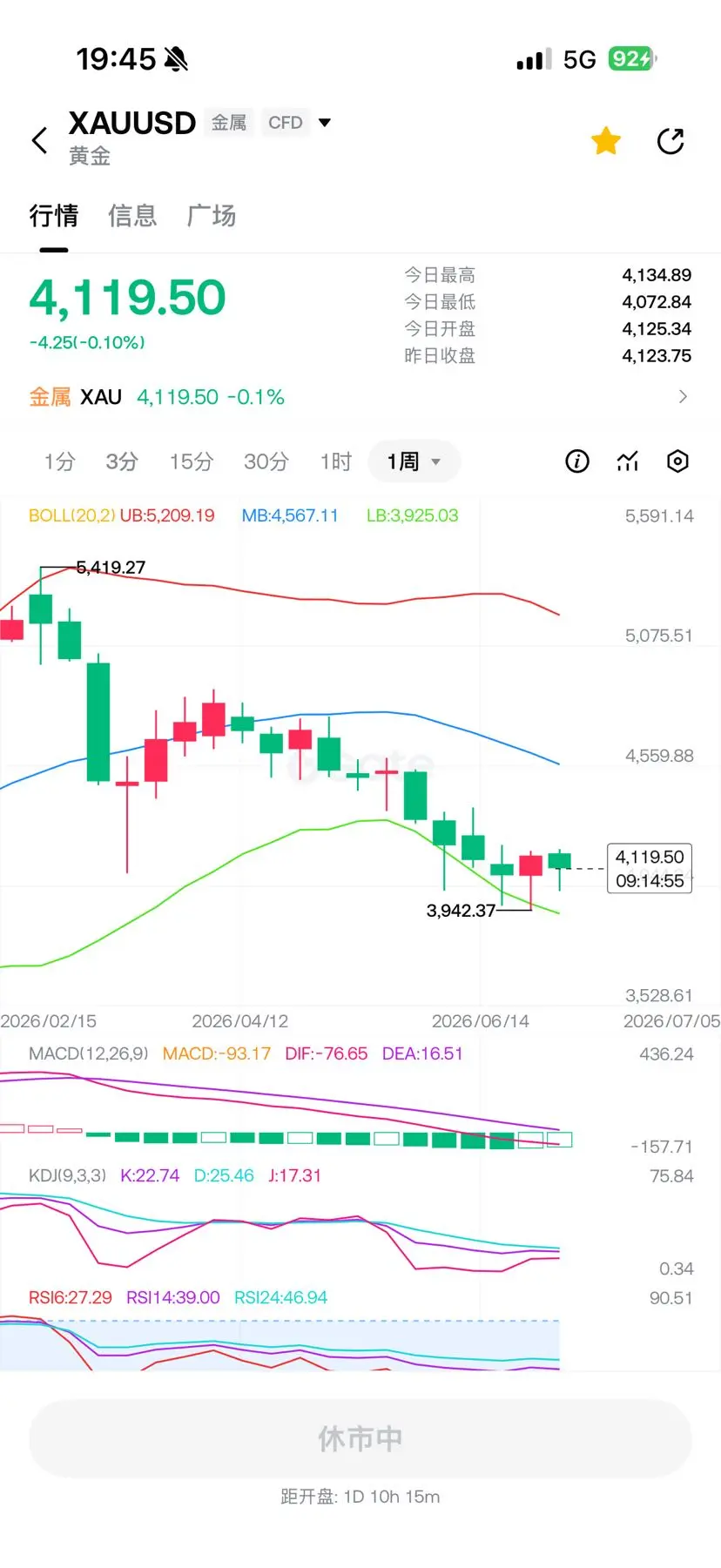Tap the 今日开盘 value 4,125.34

(x=657, y=329)
